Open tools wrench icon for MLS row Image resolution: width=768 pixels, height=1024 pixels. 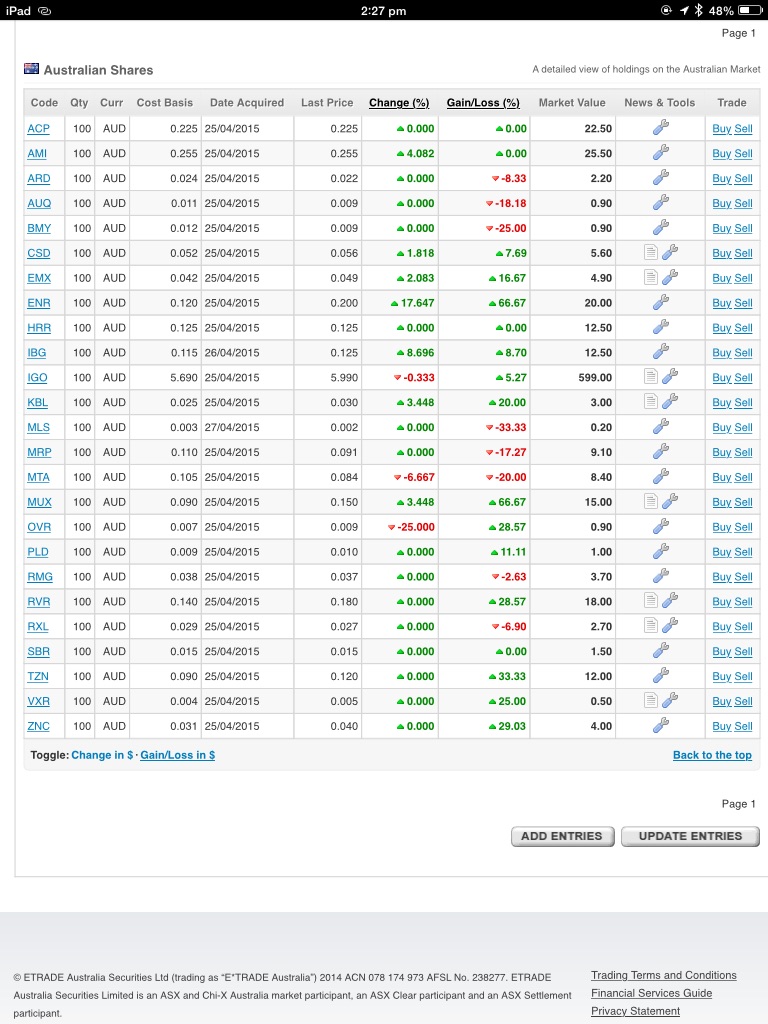pyautogui.click(x=661, y=426)
